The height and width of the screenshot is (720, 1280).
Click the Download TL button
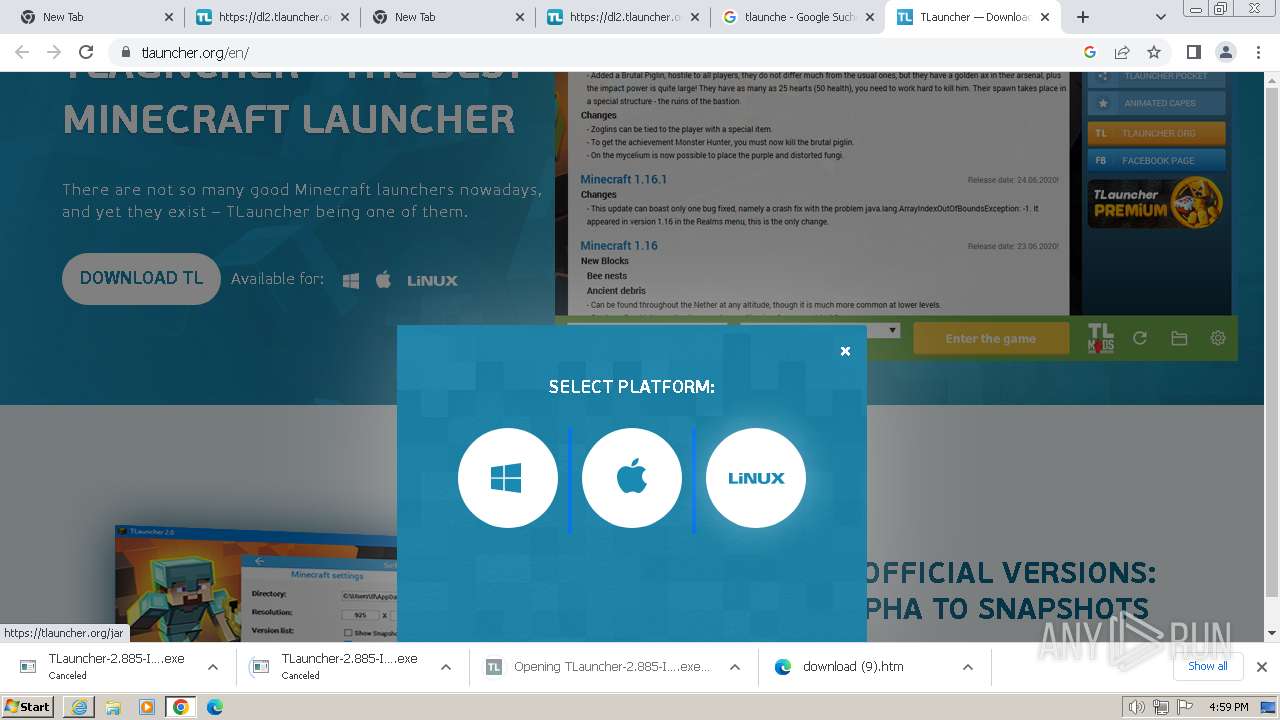click(141, 278)
